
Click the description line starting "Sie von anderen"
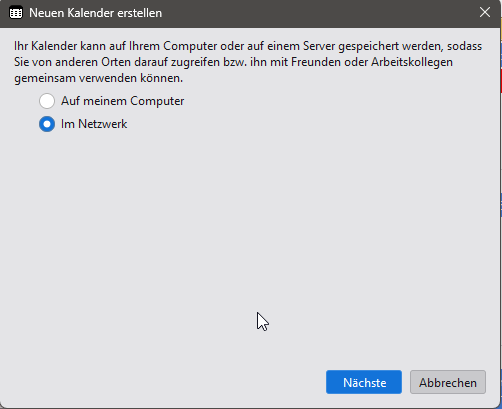coord(233,62)
